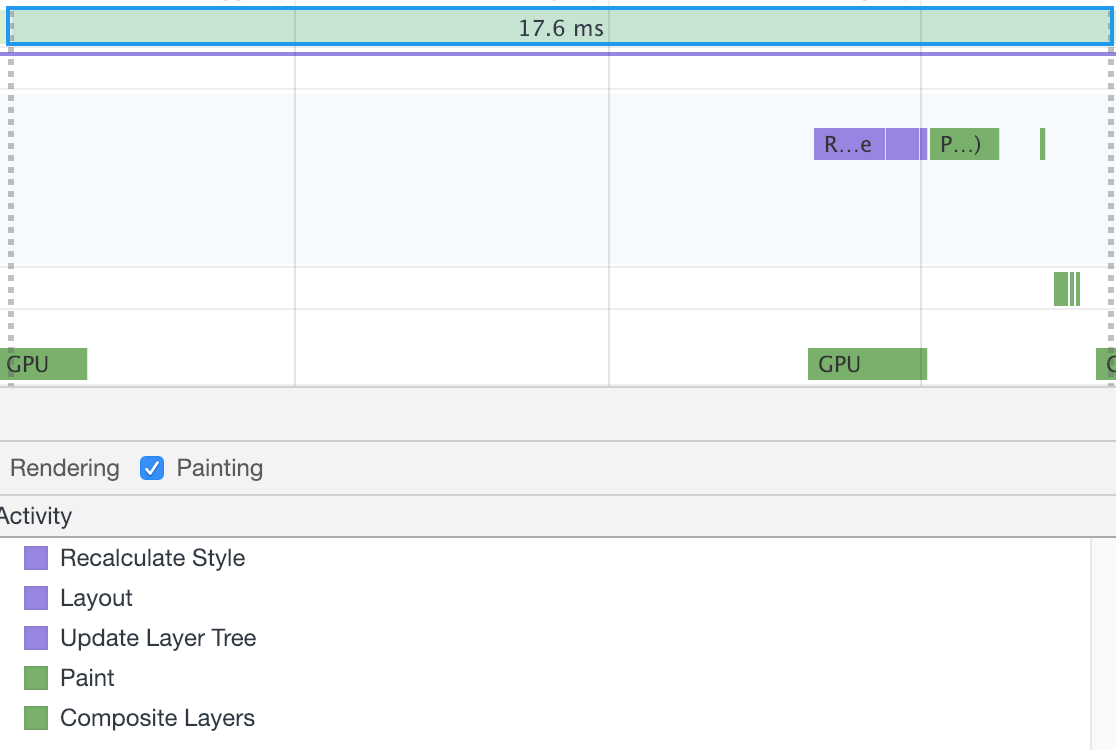
Task: Select the Update Layer Tree row
Action: (545, 638)
